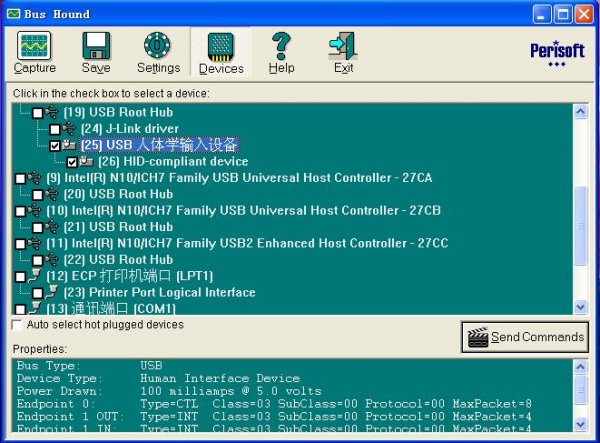Viewport: 600px width, 443px height.
Task: Check the [19] USB Root Hub box
Action: click(38, 113)
